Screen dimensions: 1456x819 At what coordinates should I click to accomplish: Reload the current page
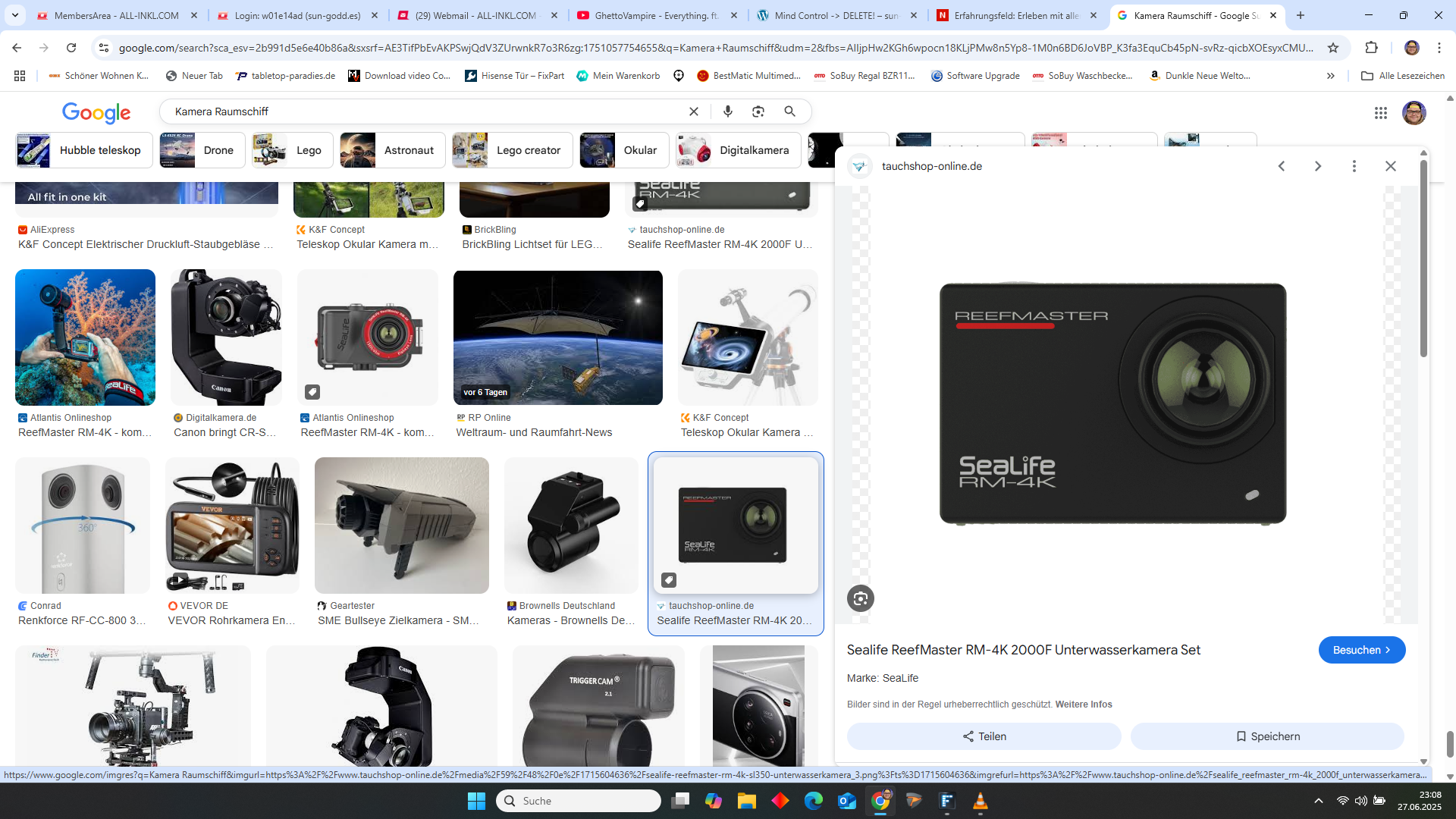pyautogui.click(x=71, y=48)
